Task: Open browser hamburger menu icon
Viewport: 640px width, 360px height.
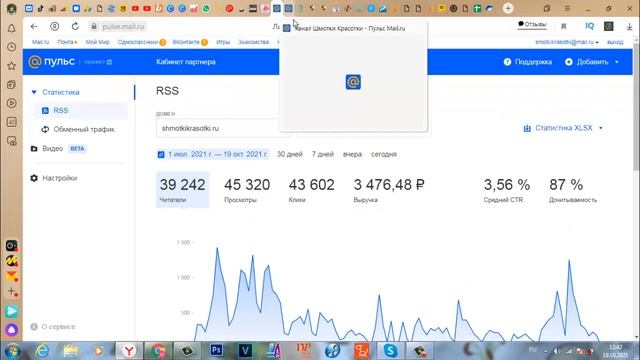Action: 567,8
